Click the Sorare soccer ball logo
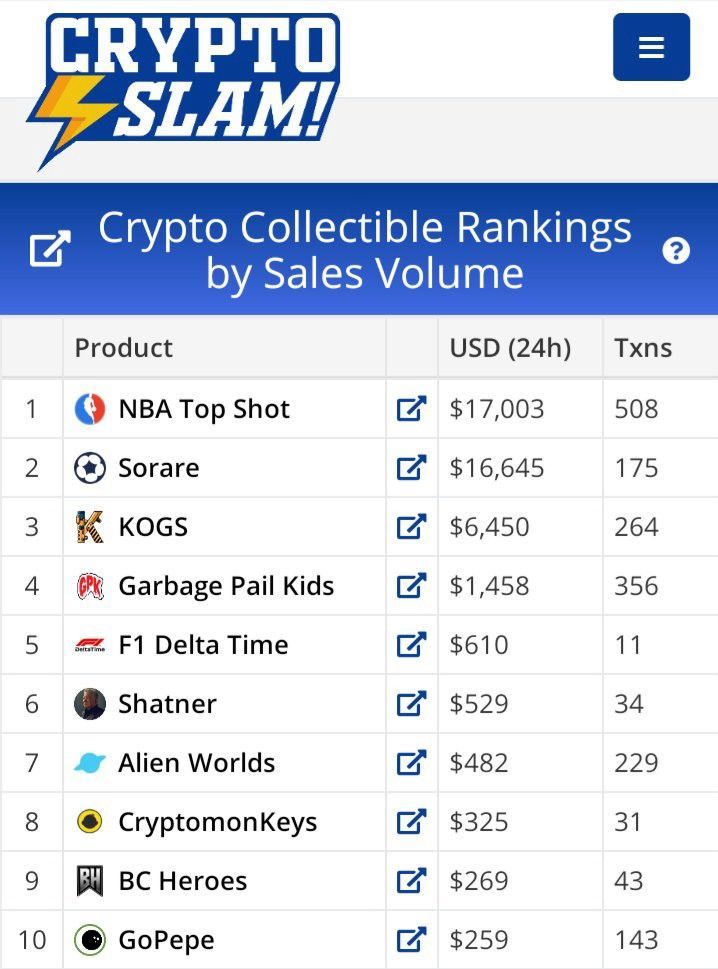Screen dimensions: 718x969 90,468
